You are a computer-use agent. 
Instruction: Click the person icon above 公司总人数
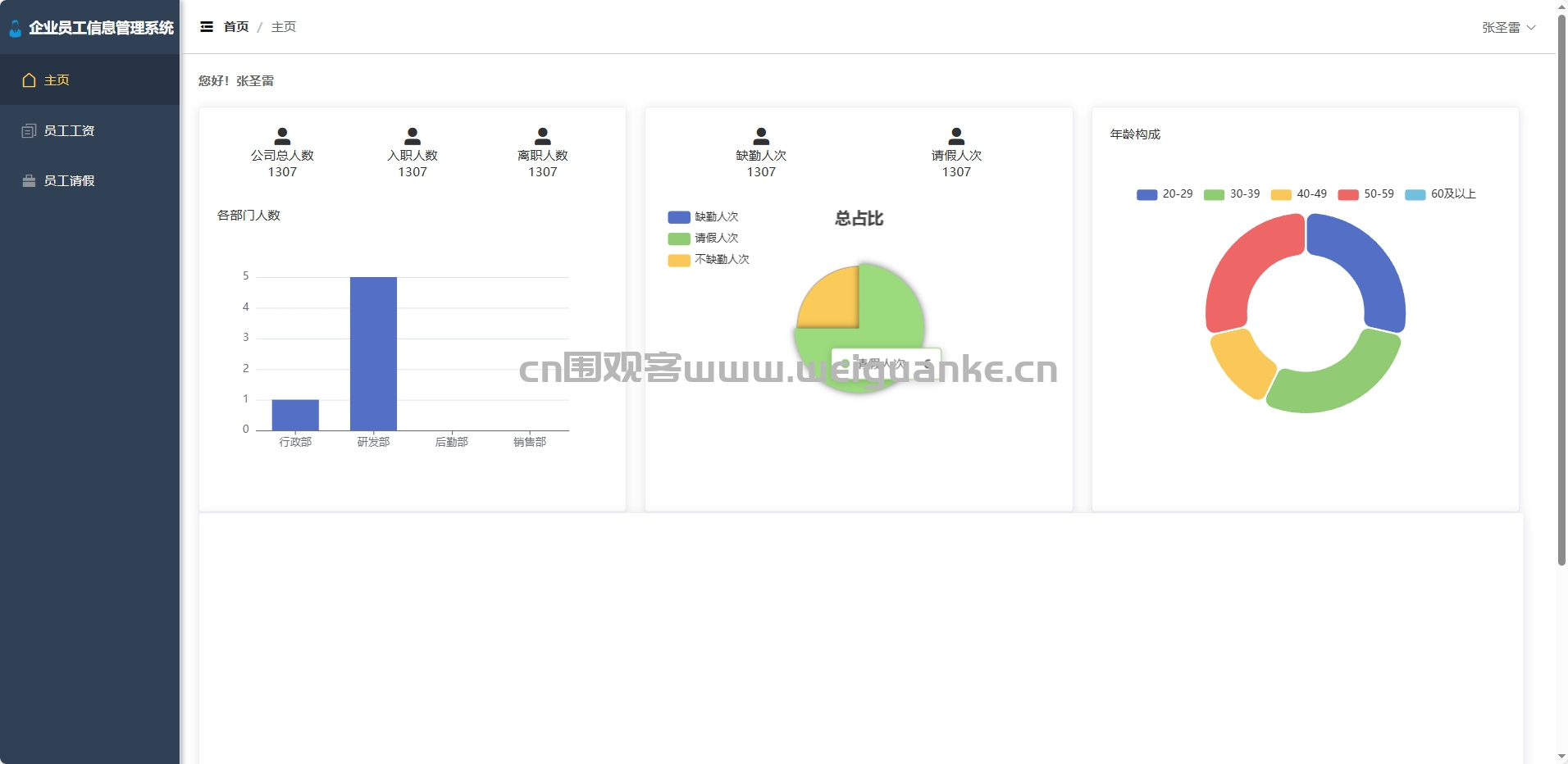tap(282, 136)
